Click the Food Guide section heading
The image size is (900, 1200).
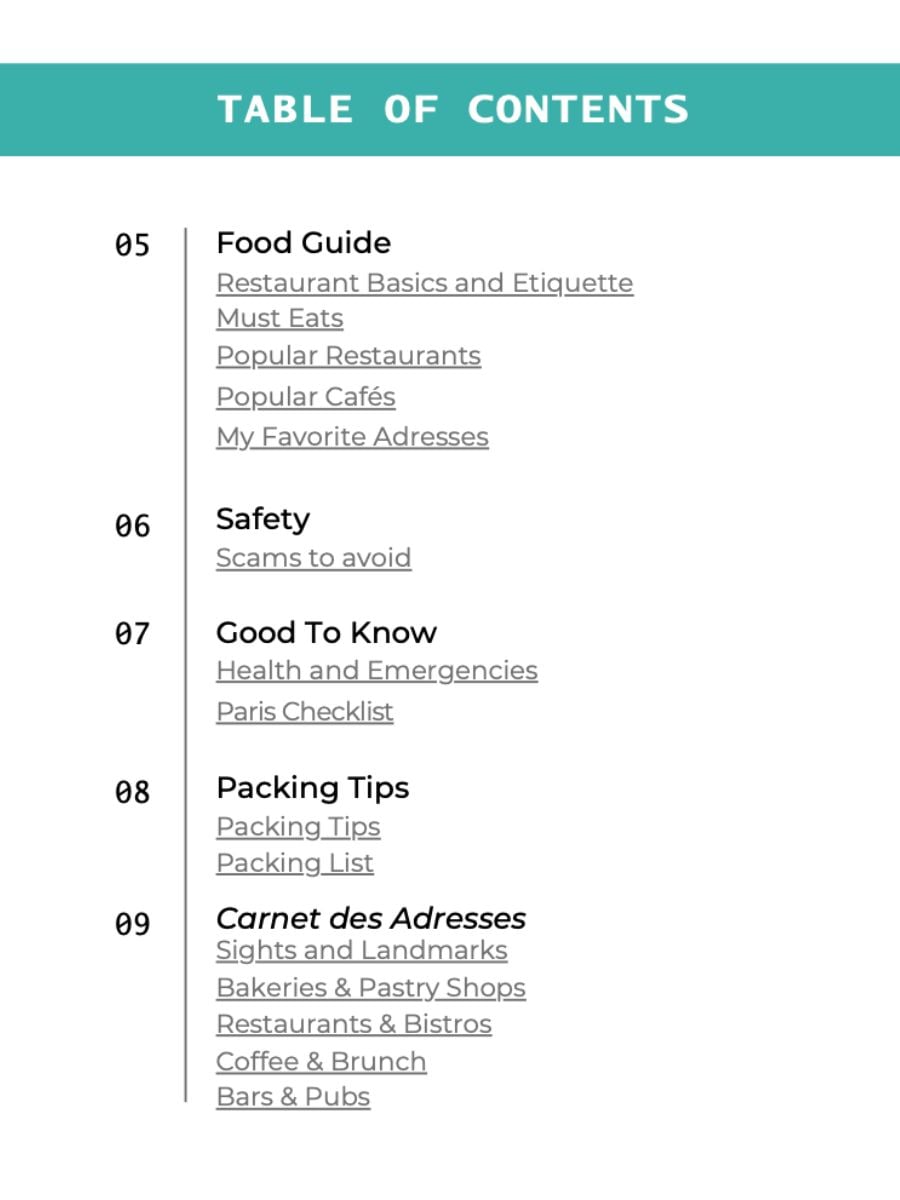tap(303, 243)
